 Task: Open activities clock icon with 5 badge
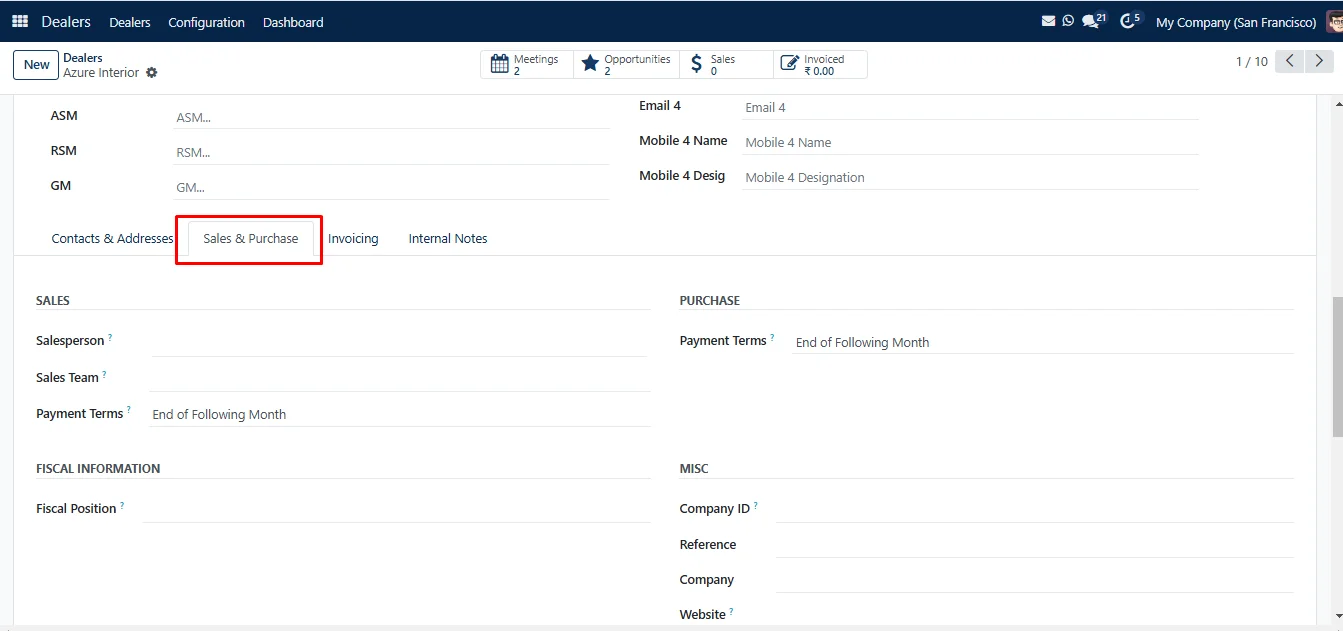1130,20
